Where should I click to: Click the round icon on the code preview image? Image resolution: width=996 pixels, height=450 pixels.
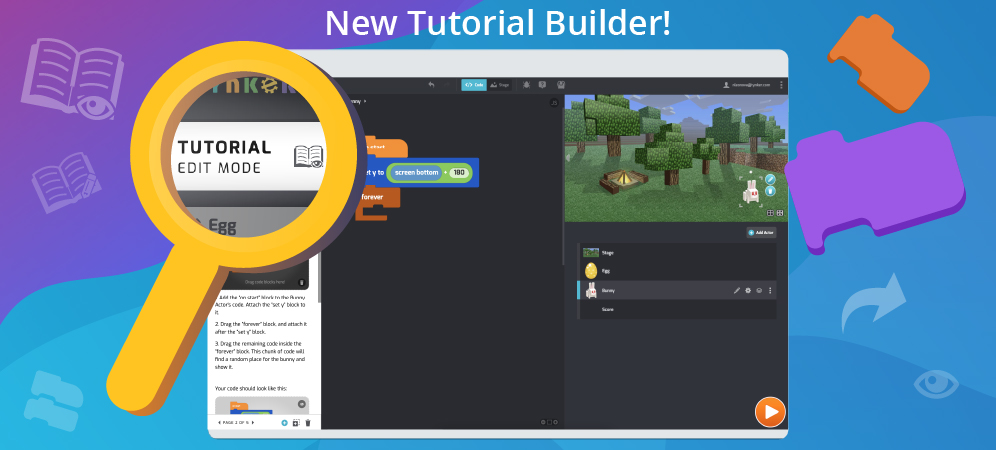click(302, 404)
